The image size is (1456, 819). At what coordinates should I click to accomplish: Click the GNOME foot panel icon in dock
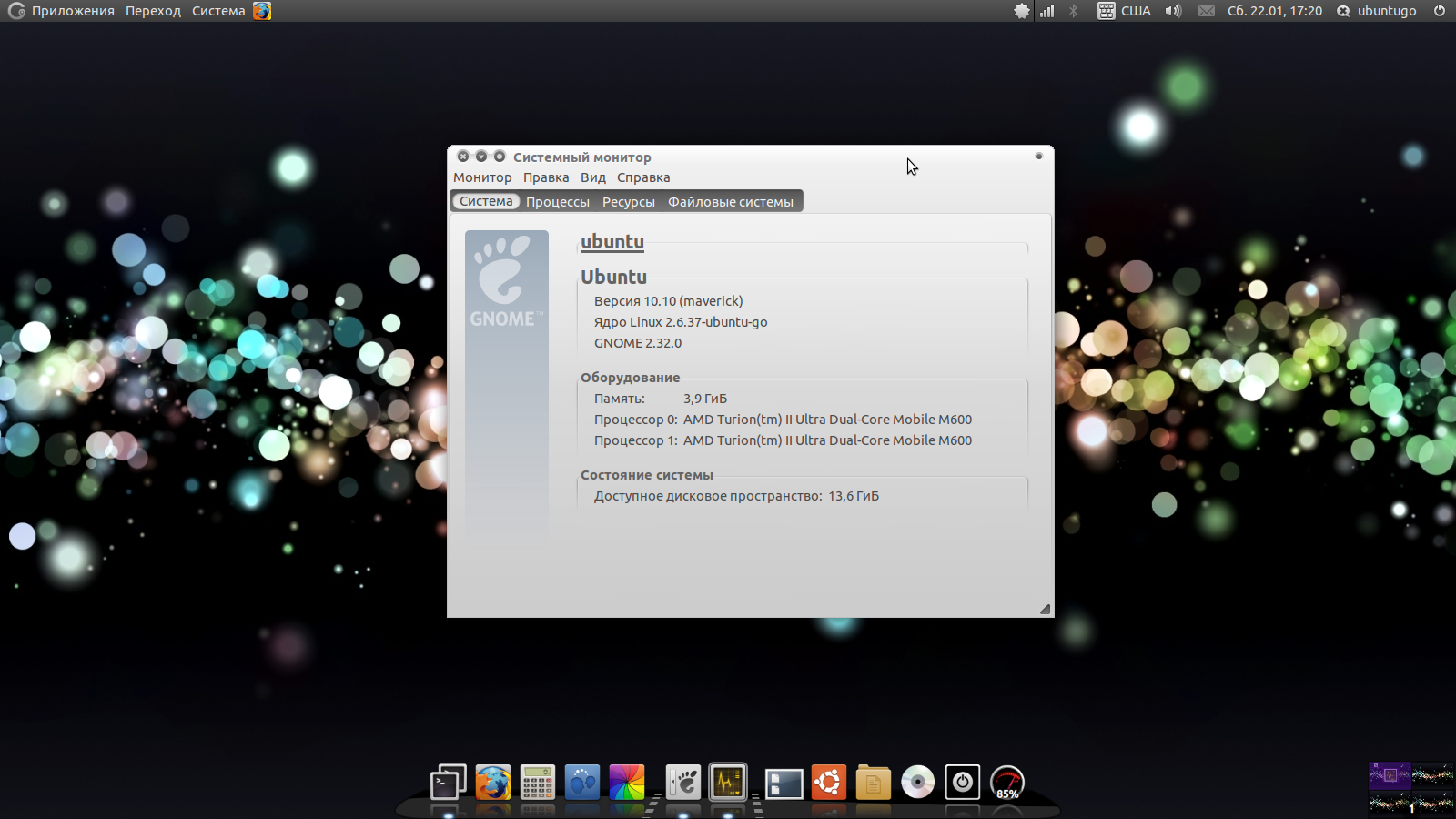click(683, 782)
